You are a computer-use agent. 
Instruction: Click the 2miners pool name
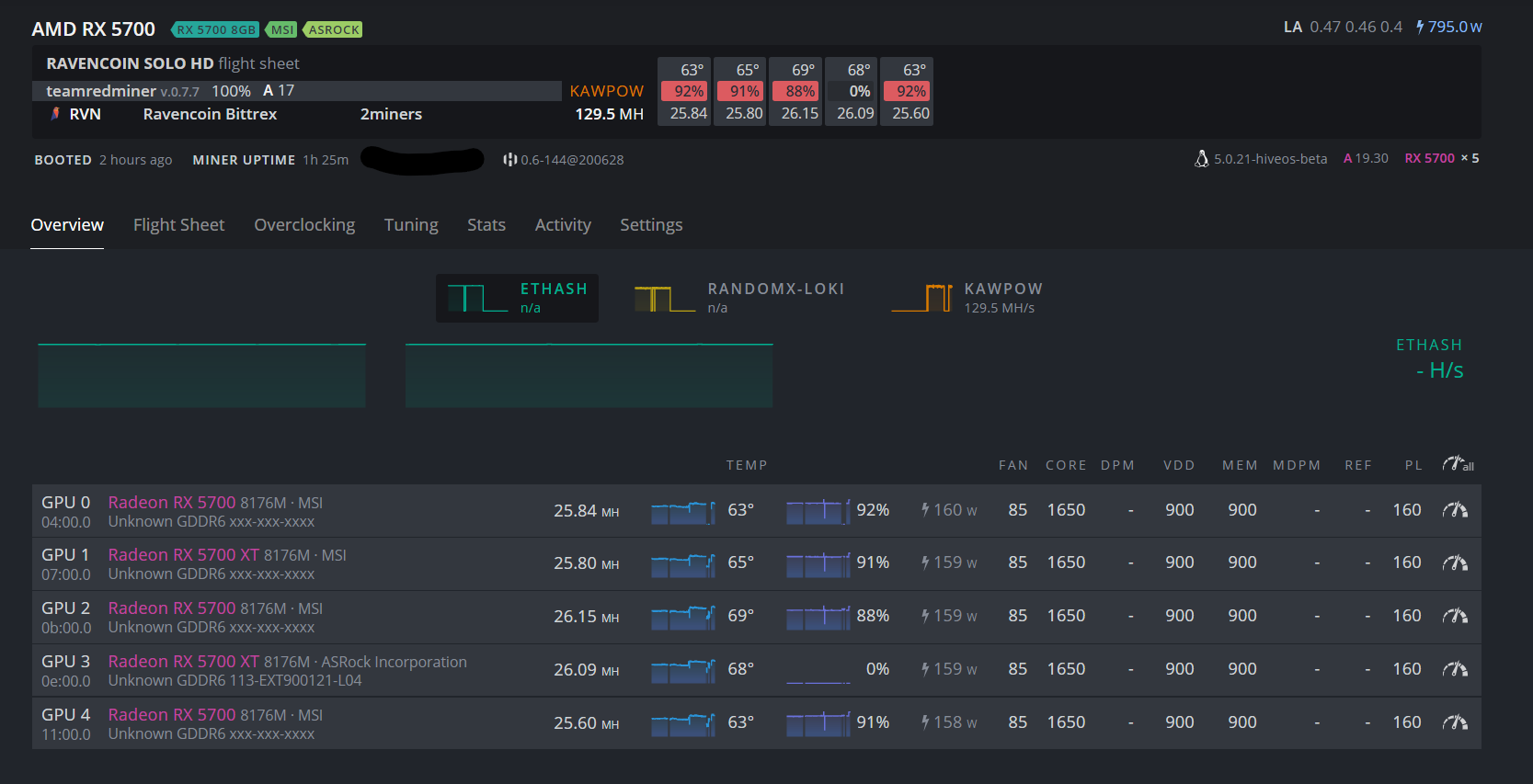click(391, 114)
